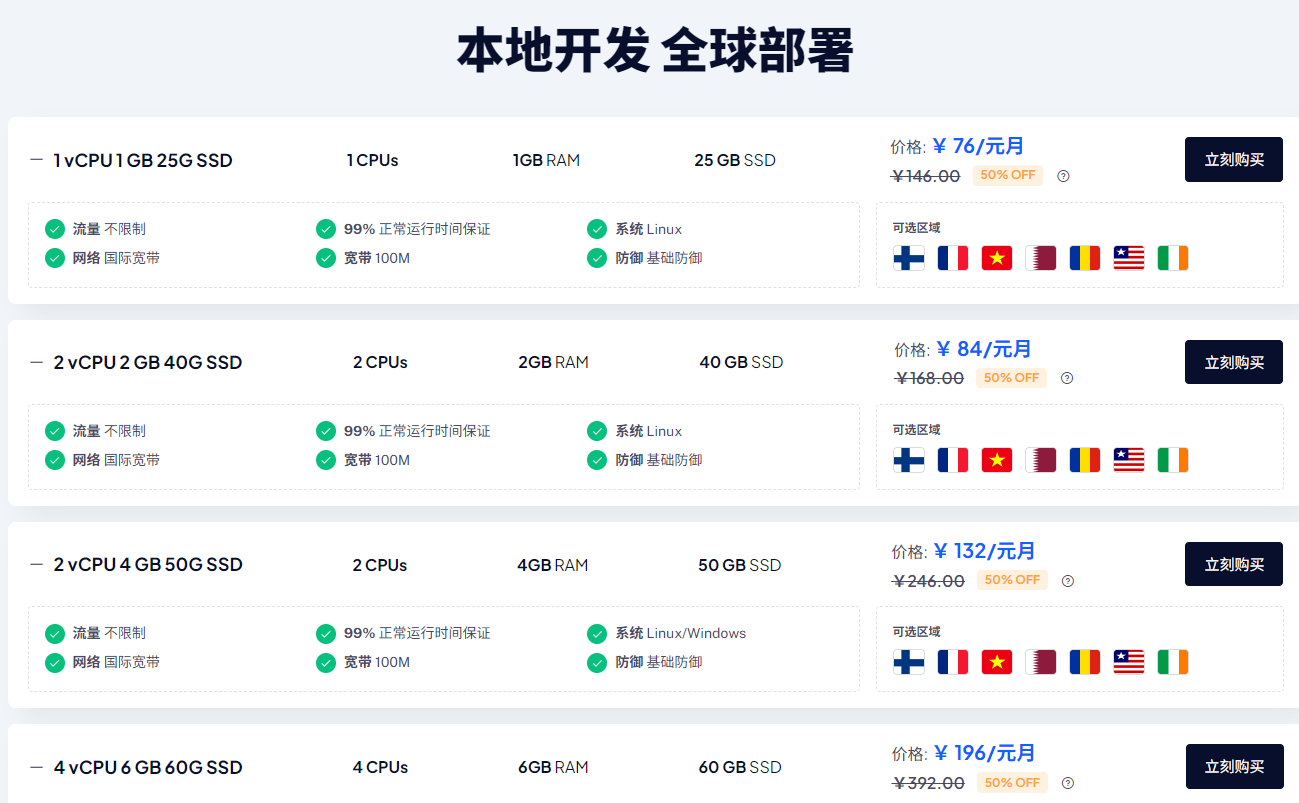Choose the France flag in the 2 GB 40G plan
The height and width of the screenshot is (803, 1299).
(x=953, y=460)
